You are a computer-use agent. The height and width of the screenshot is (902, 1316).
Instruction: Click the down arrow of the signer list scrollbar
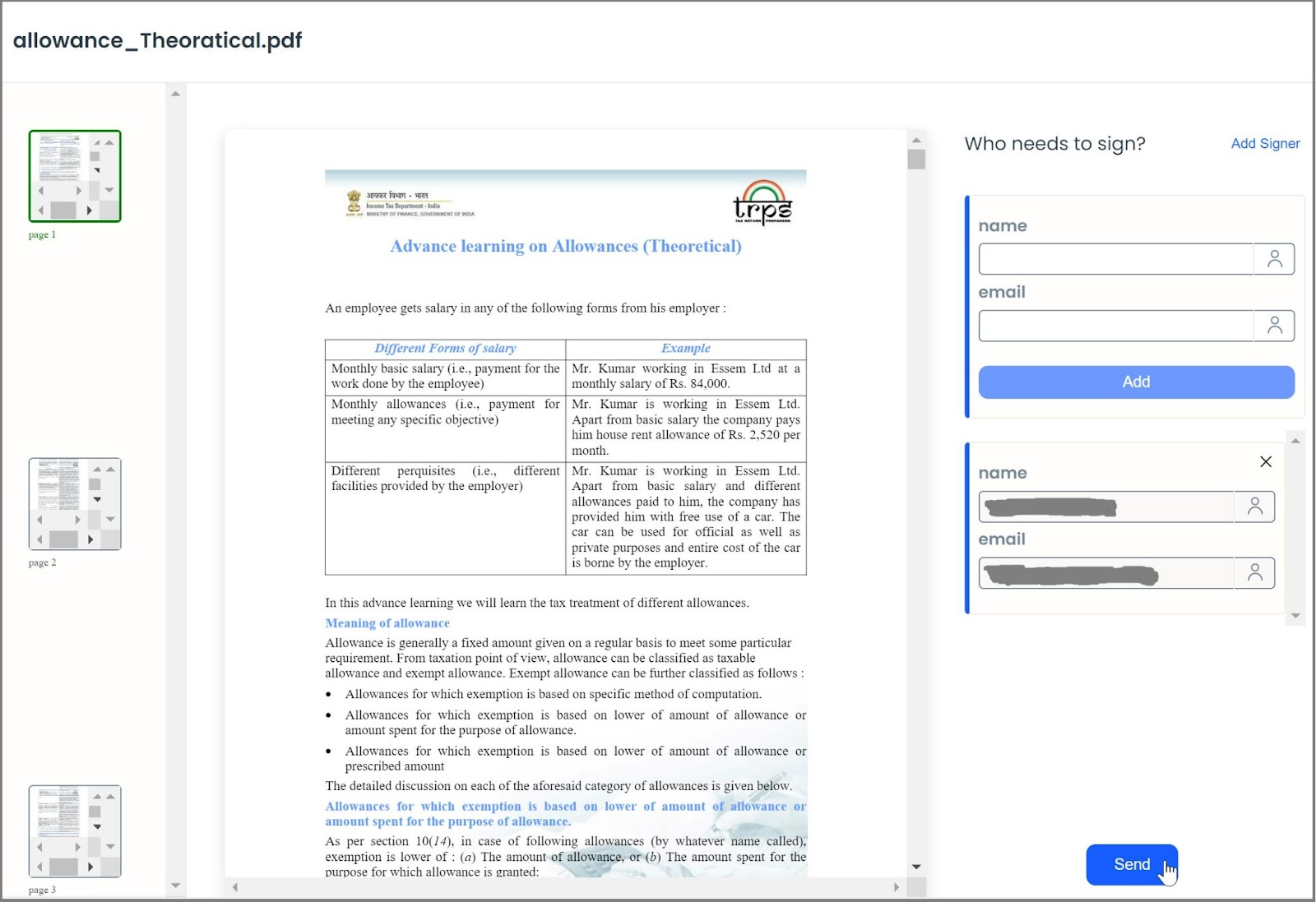point(1295,616)
